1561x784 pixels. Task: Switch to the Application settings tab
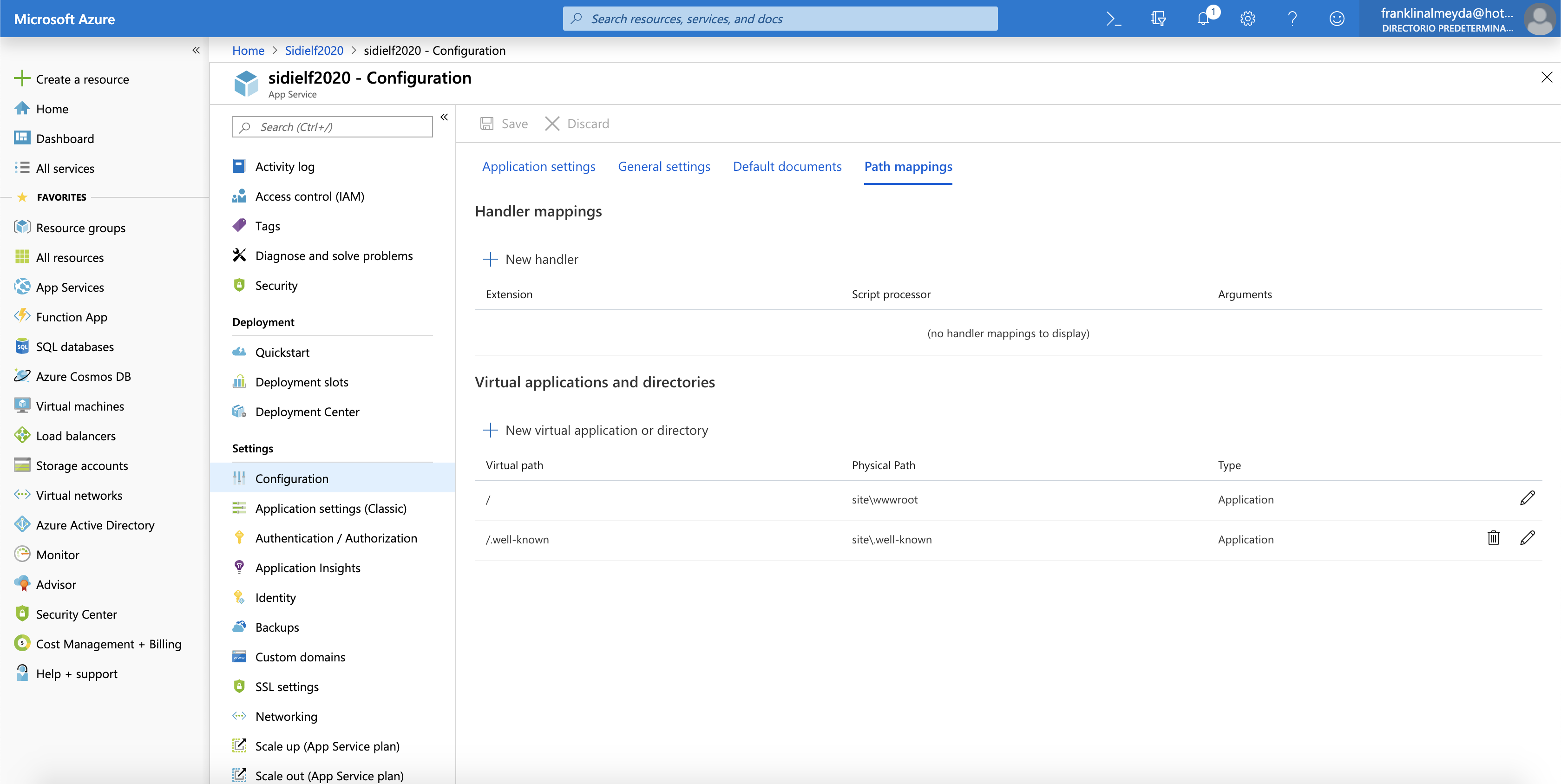click(538, 166)
